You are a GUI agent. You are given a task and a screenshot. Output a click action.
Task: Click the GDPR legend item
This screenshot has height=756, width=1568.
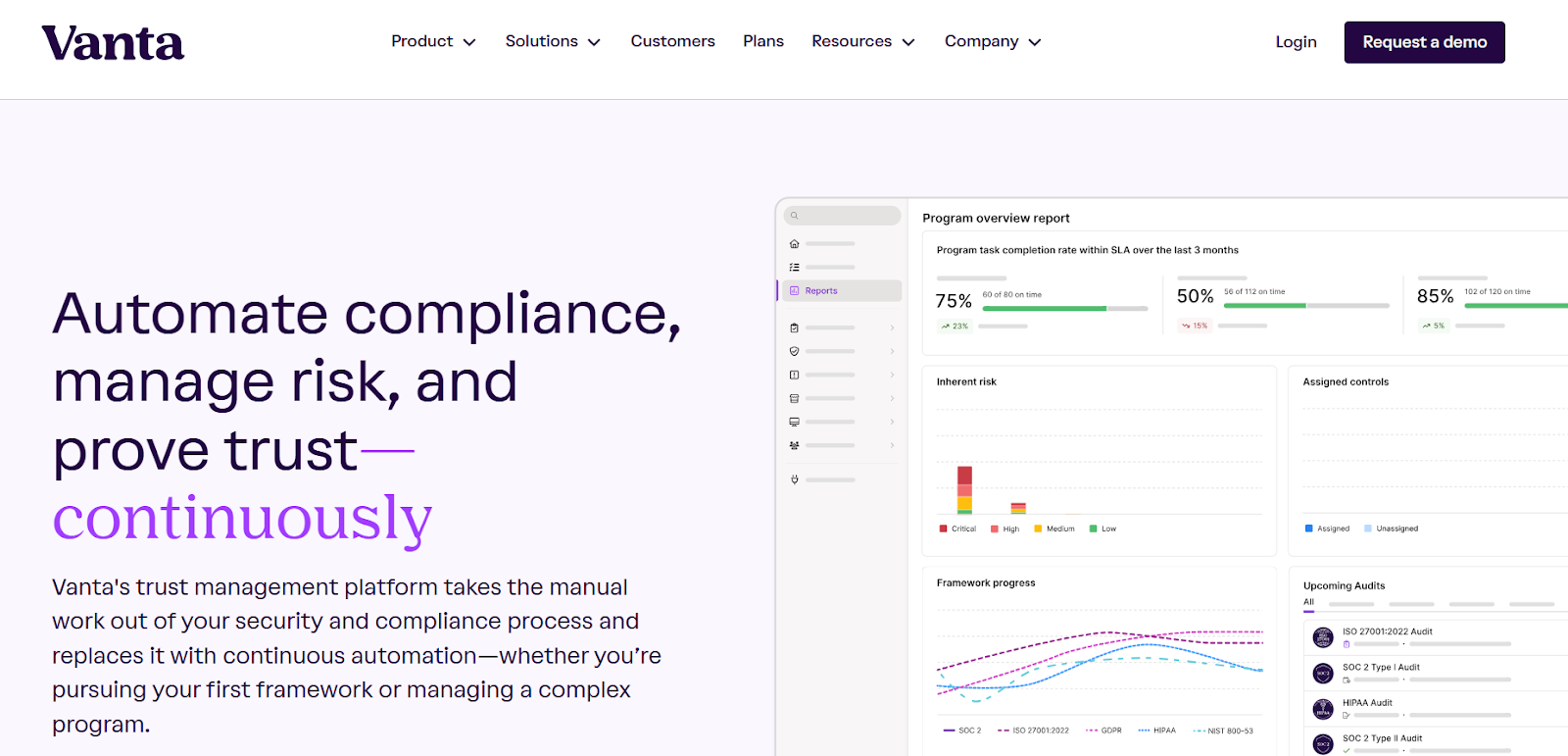click(1103, 731)
